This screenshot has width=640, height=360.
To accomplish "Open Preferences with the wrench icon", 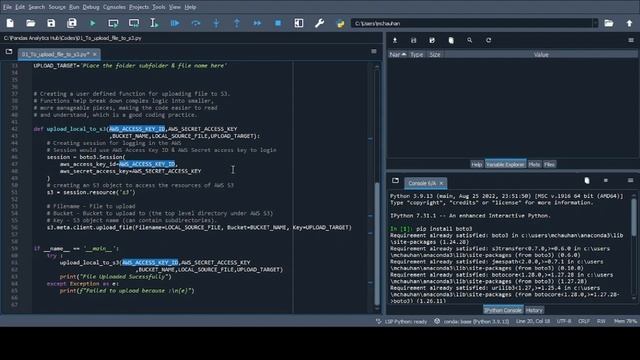I will click(320, 23).
